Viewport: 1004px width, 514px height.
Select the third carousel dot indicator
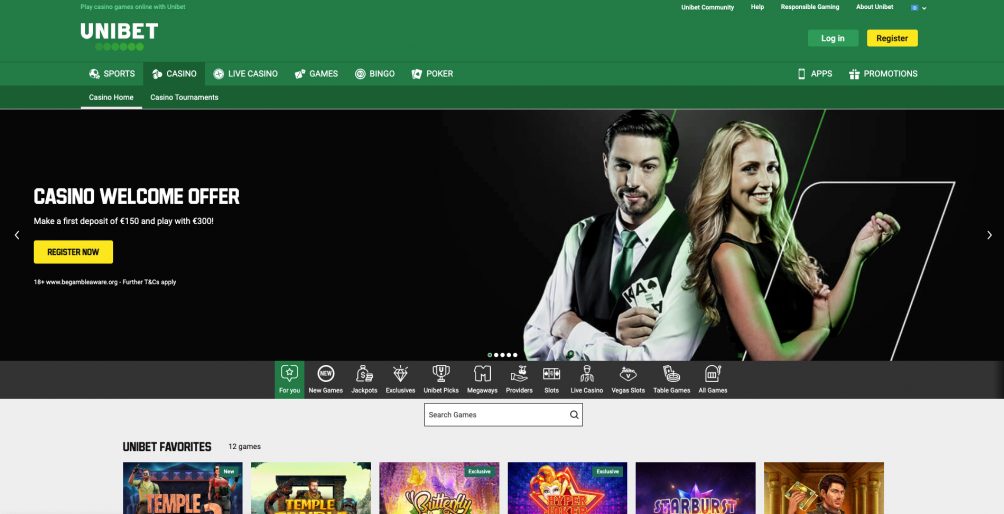[x=503, y=355]
